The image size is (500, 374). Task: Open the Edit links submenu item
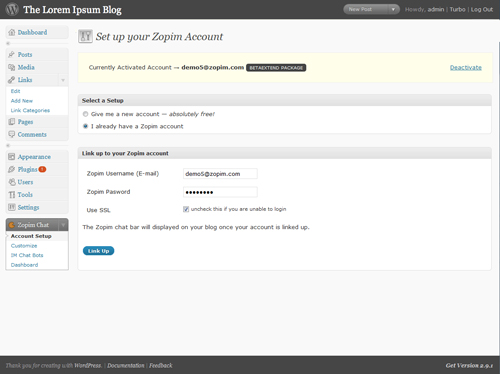15,91
